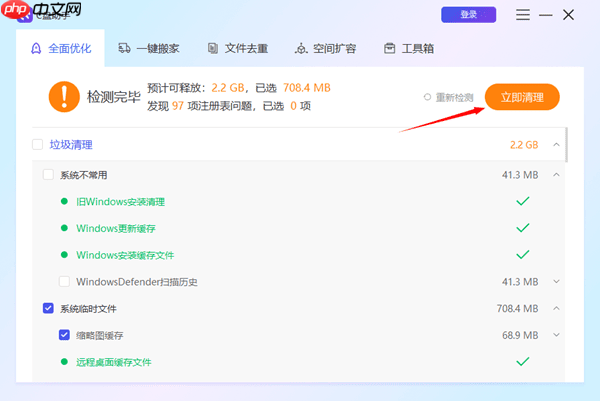This screenshot has width=600, height=401.
Task: Click the 缩略图缓存 label
Action: (x=99, y=335)
